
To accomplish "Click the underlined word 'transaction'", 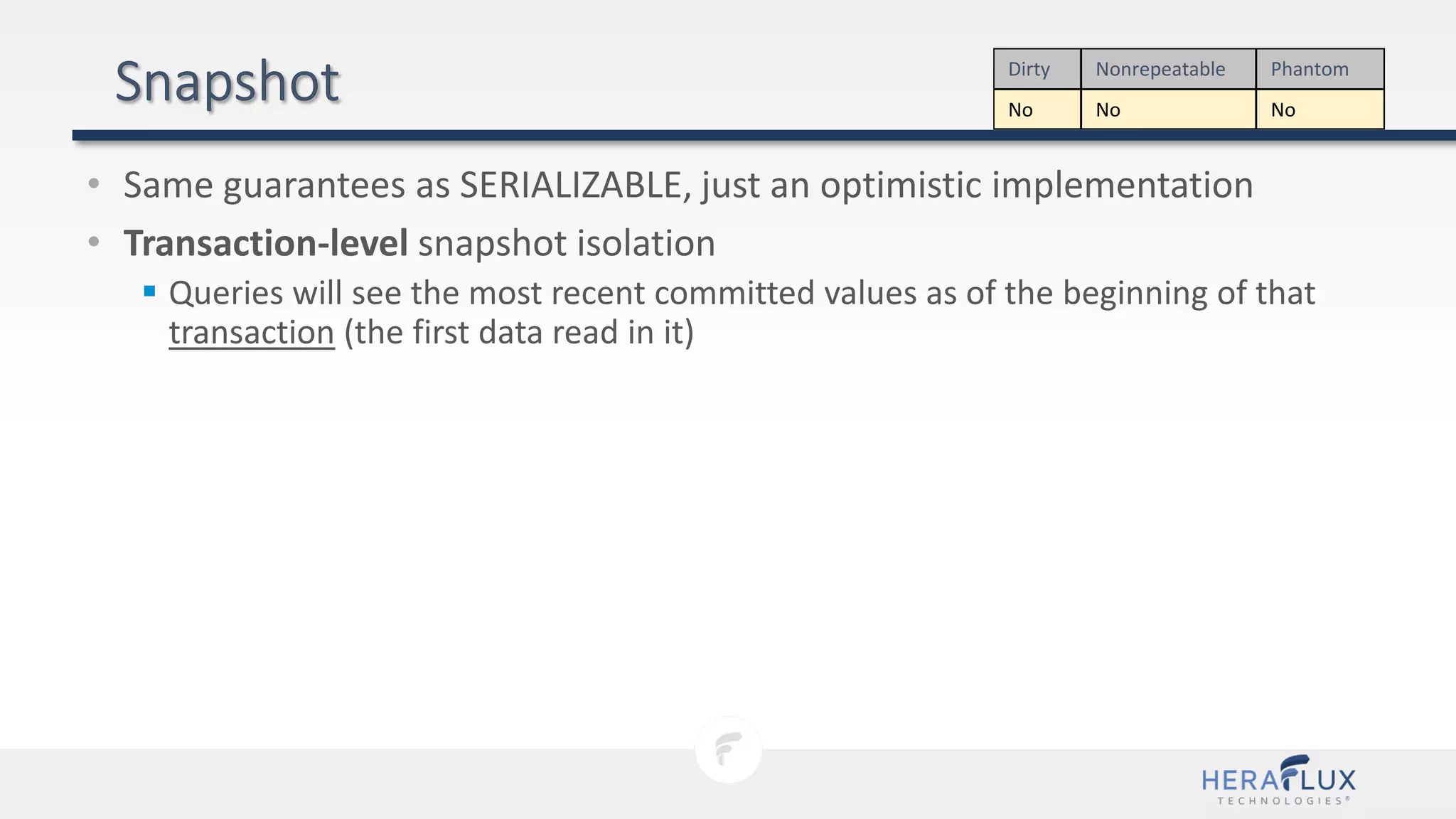I will coord(251,333).
